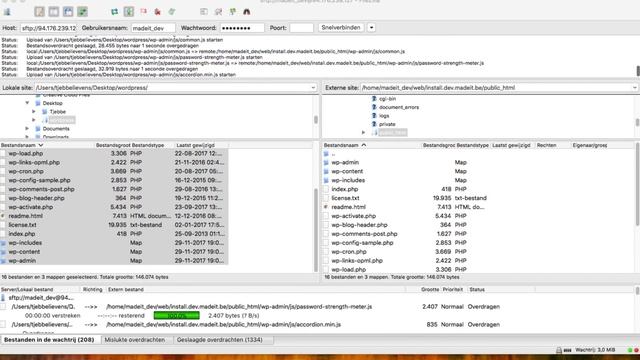Click the Snelverbinden button

pyautogui.click(x=341, y=28)
